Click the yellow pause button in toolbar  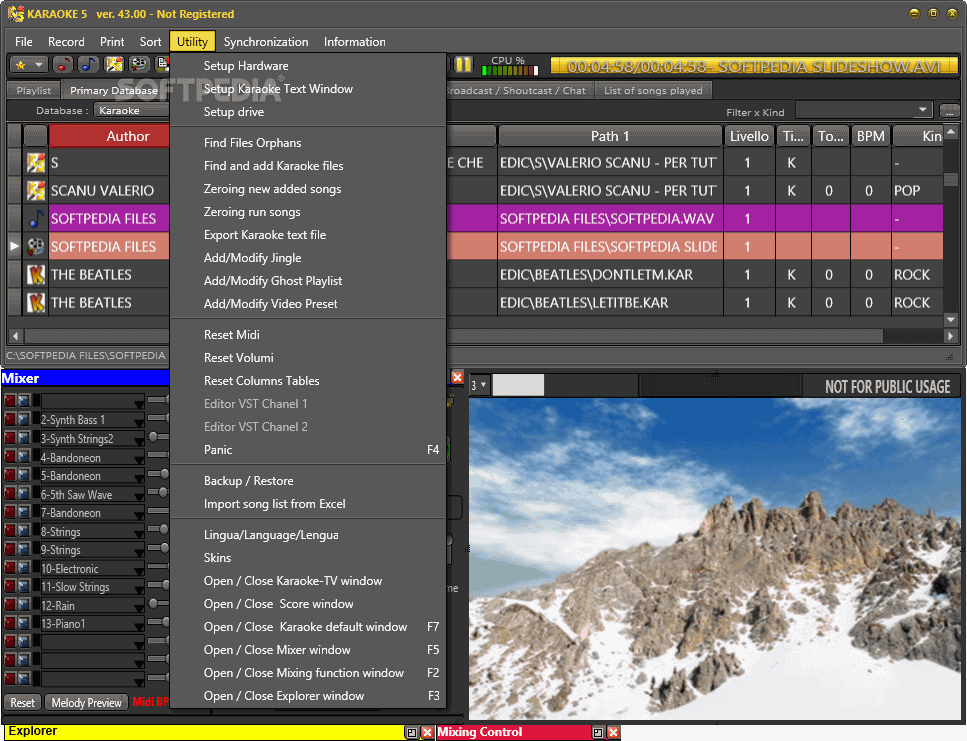coord(464,64)
